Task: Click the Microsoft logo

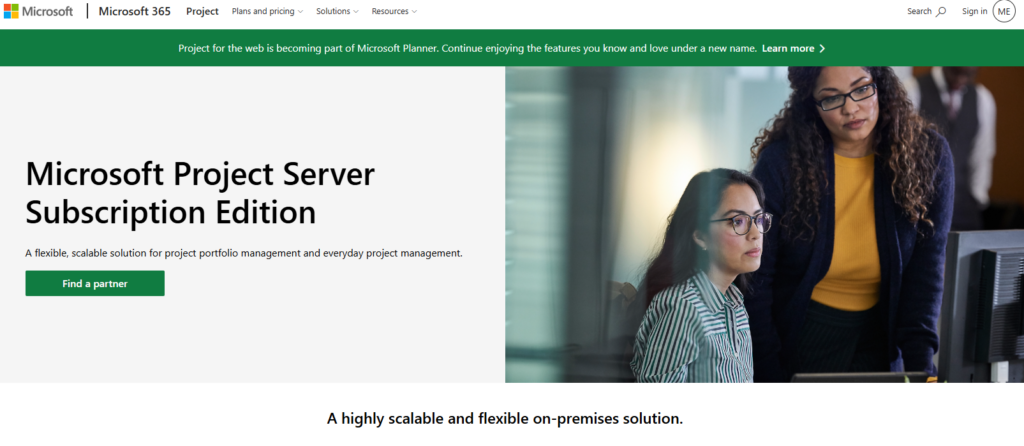Action: click(39, 11)
